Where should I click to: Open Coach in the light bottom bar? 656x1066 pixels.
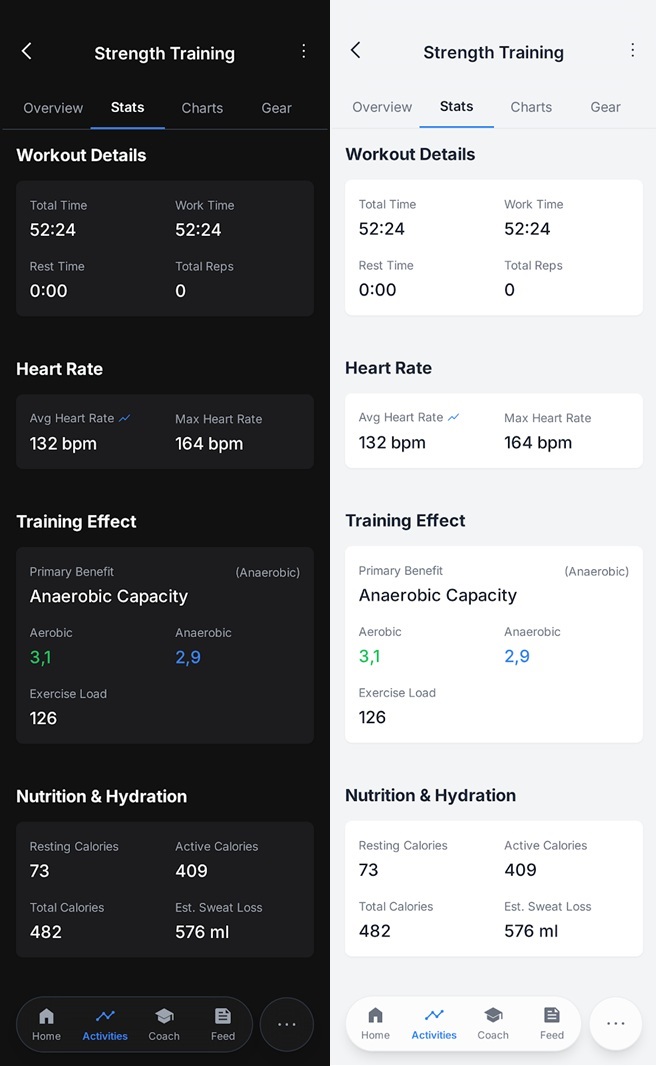[x=493, y=1023]
